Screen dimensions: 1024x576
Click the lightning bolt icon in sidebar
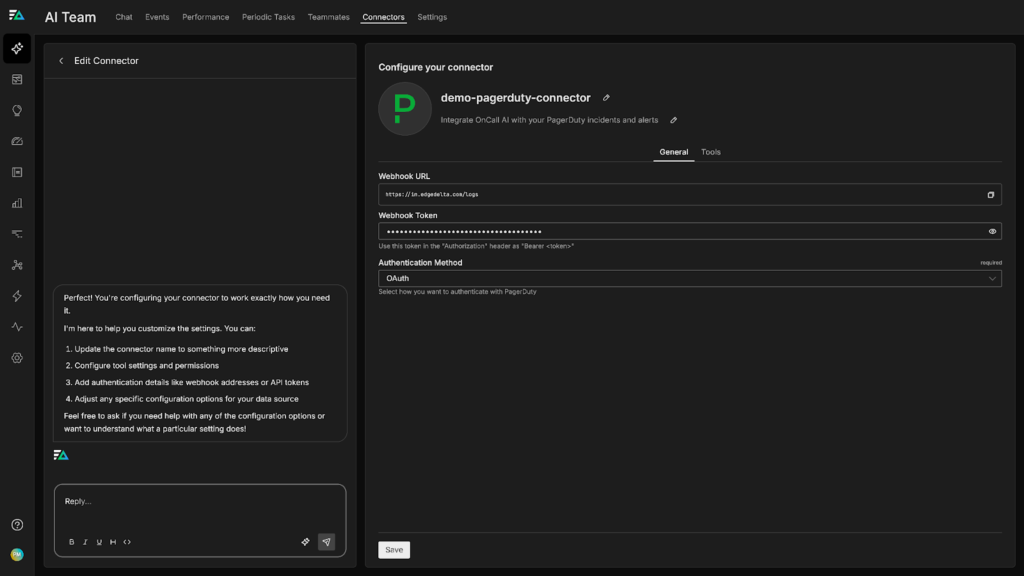point(17,296)
